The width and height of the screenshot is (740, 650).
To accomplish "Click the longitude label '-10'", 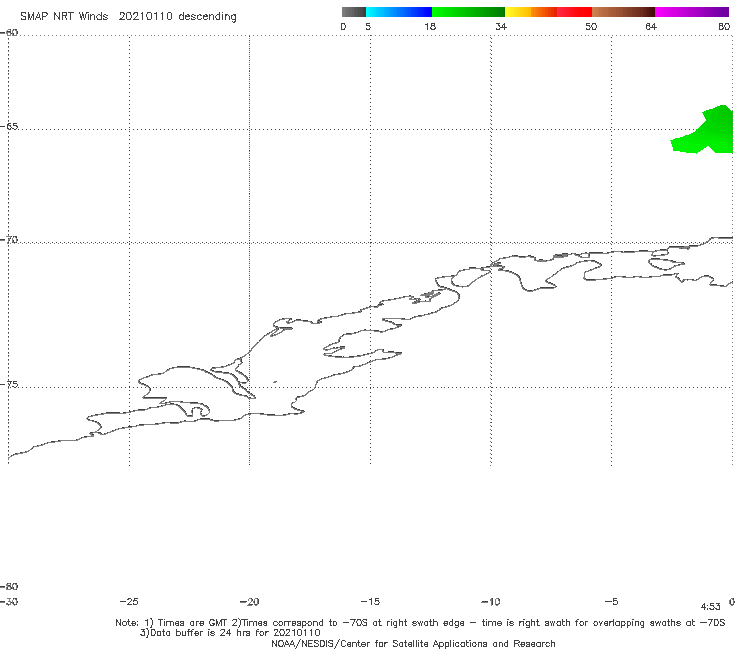I will pos(490,601).
